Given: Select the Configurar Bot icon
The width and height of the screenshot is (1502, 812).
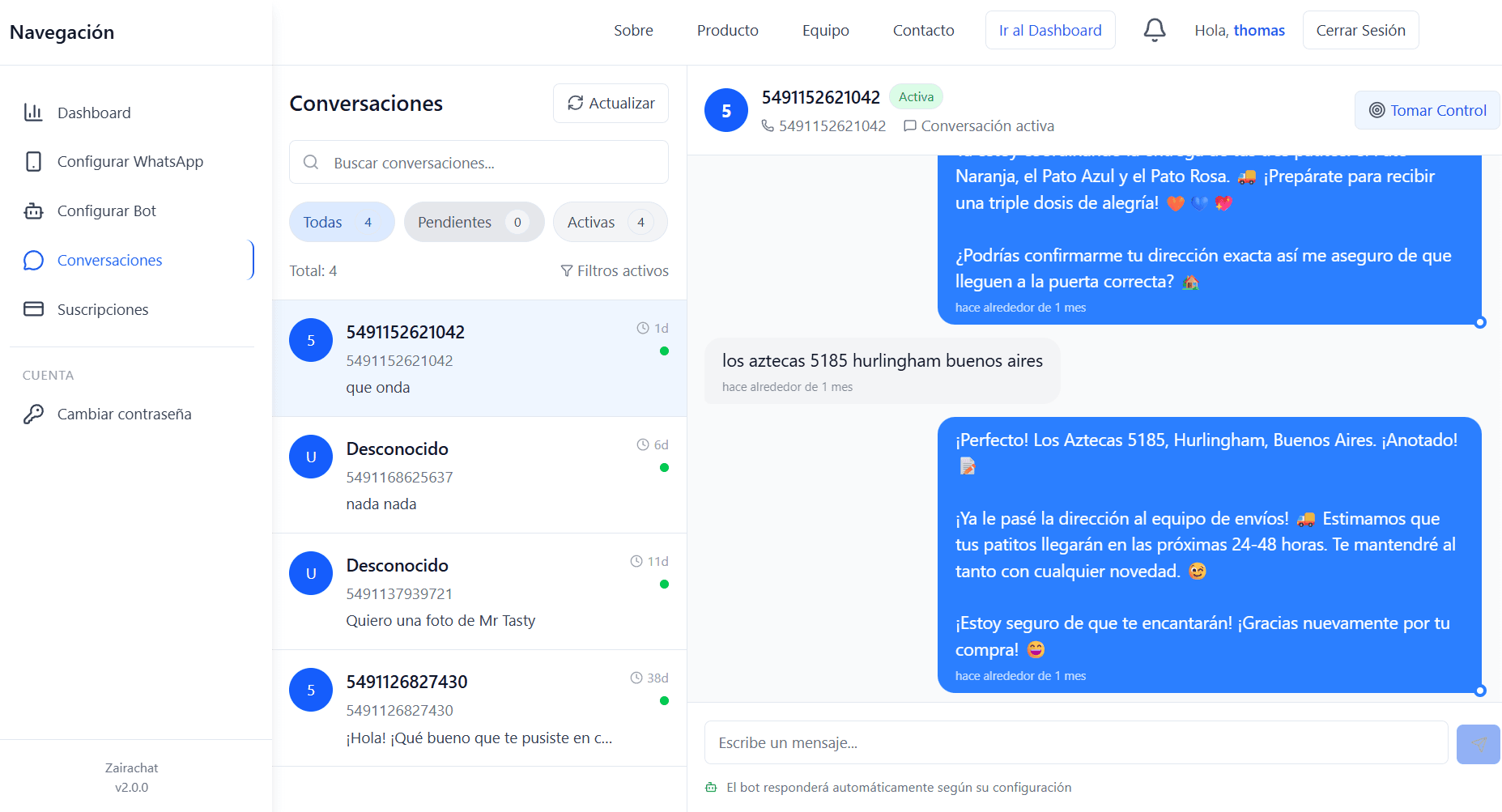Looking at the screenshot, I should [33, 210].
